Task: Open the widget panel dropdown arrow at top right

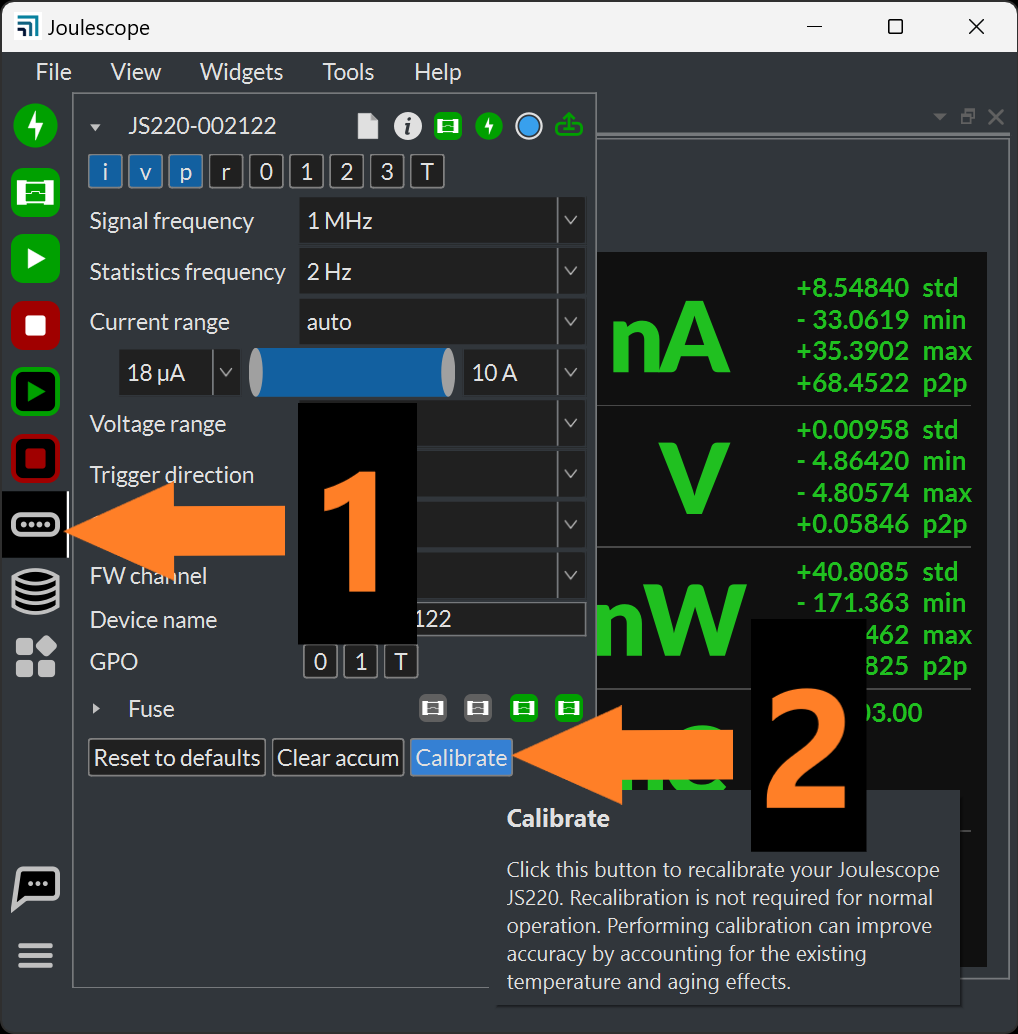Action: point(940,117)
